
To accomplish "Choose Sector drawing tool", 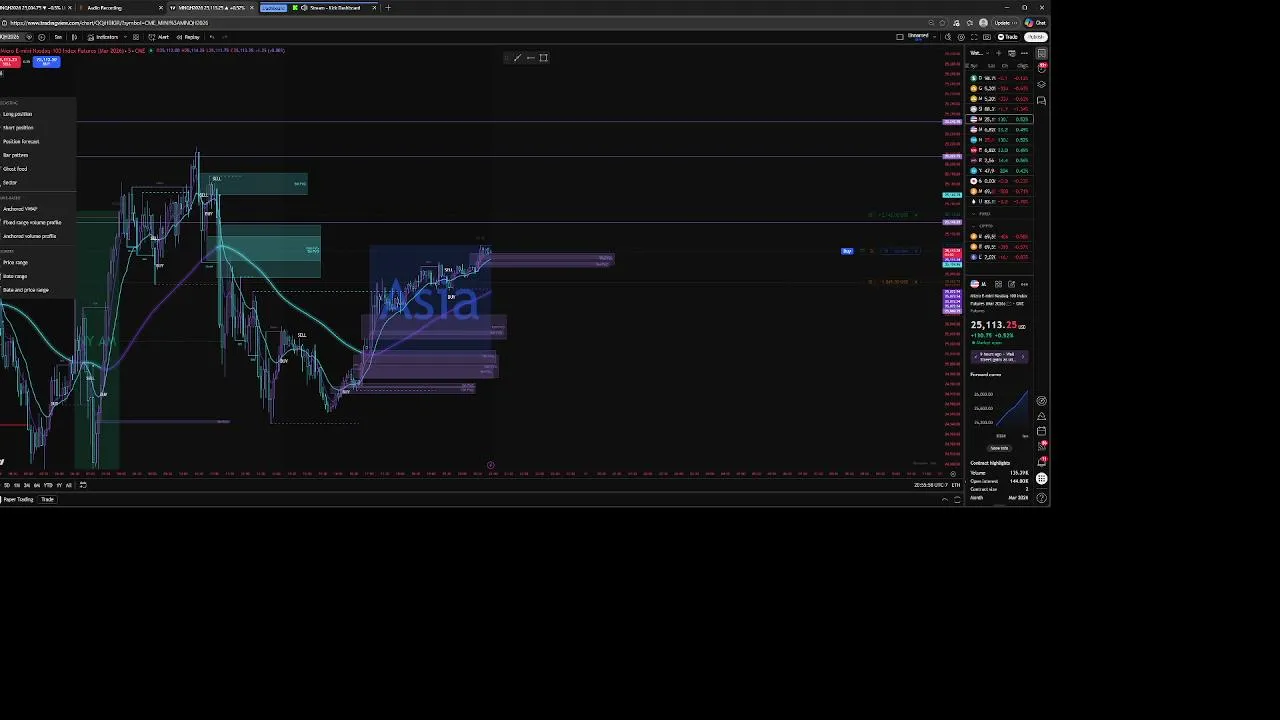I will coord(10,182).
